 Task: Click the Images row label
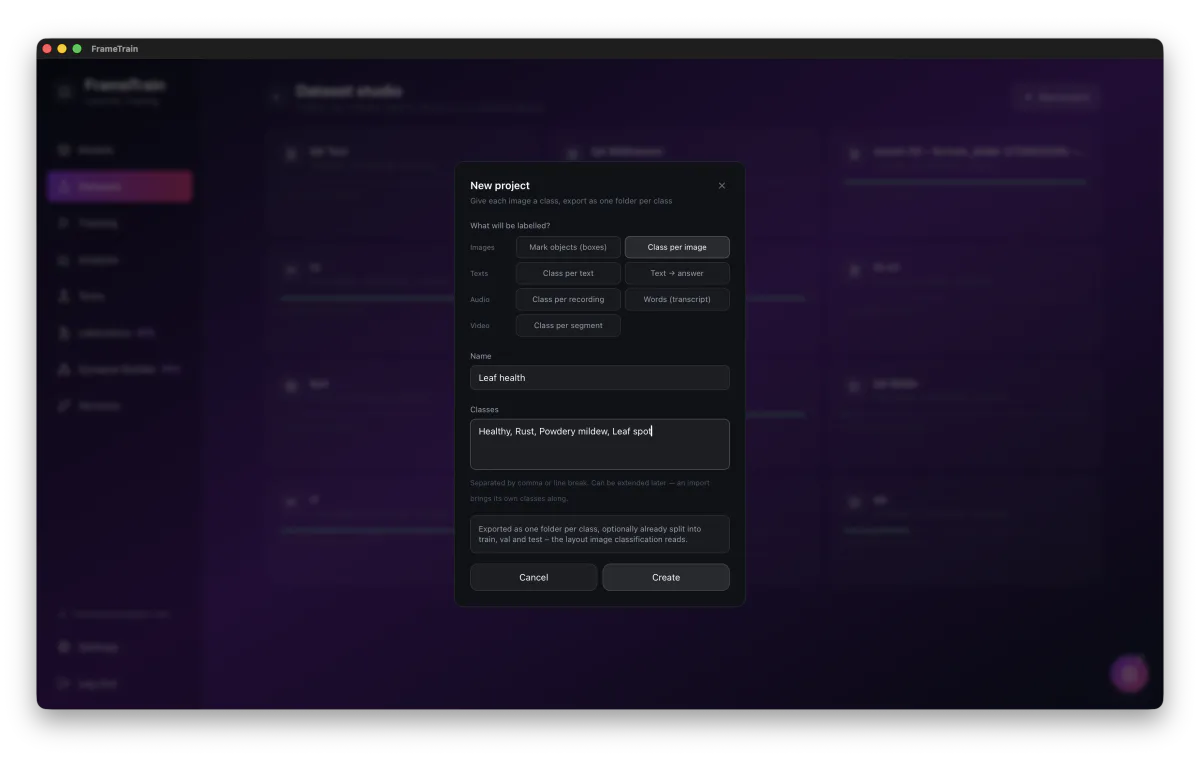click(x=482, y=247)
